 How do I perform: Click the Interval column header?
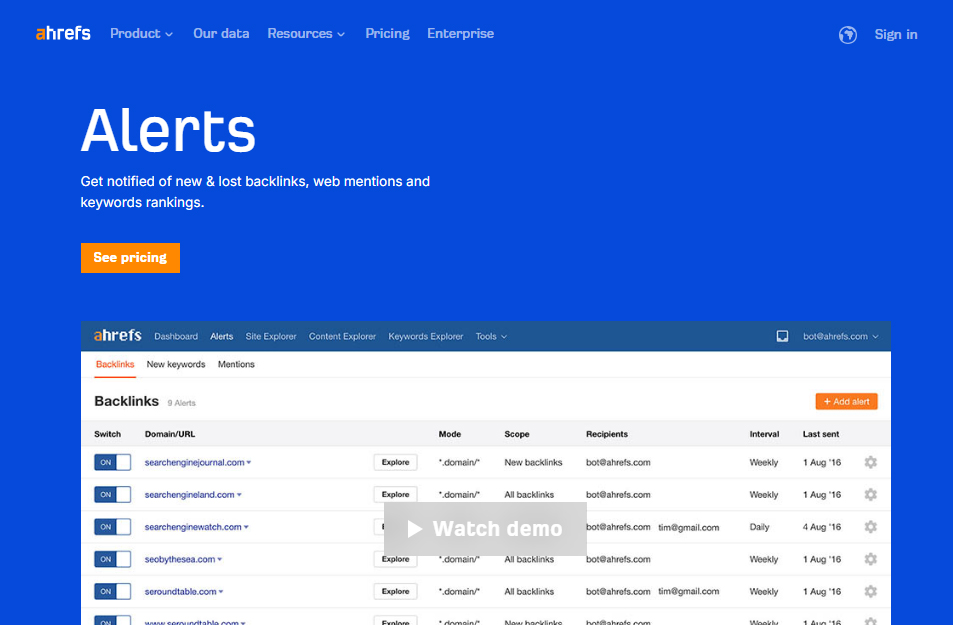pyautogui.click(x=765, y=434)
